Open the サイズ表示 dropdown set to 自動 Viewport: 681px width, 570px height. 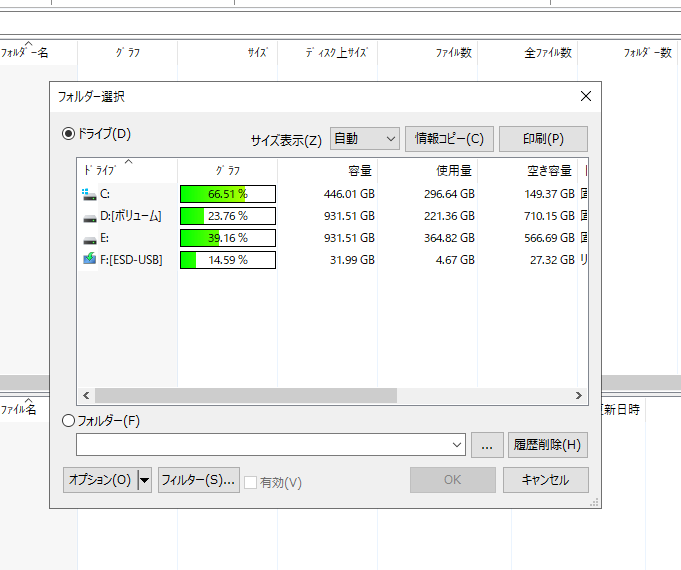[x=364, y=139]
